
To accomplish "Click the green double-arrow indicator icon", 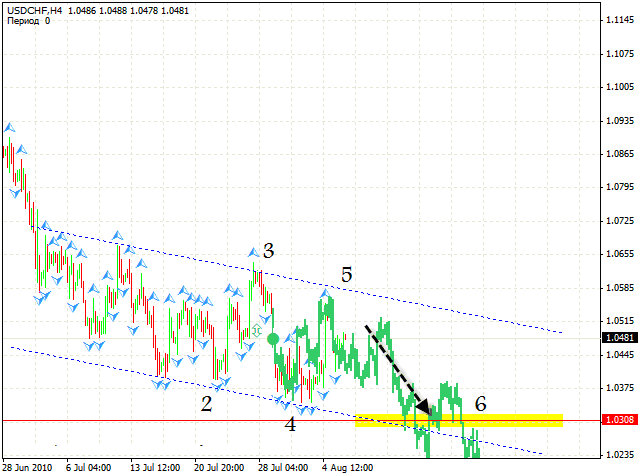I will (256, 330).
